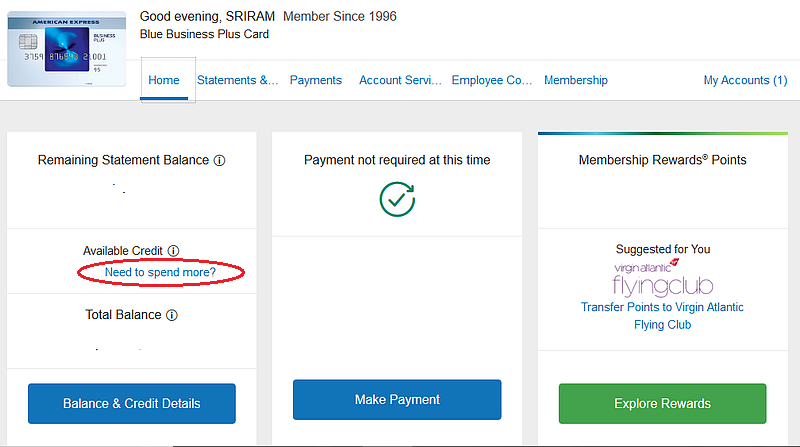Click the Member Since 1996 text

340,16
